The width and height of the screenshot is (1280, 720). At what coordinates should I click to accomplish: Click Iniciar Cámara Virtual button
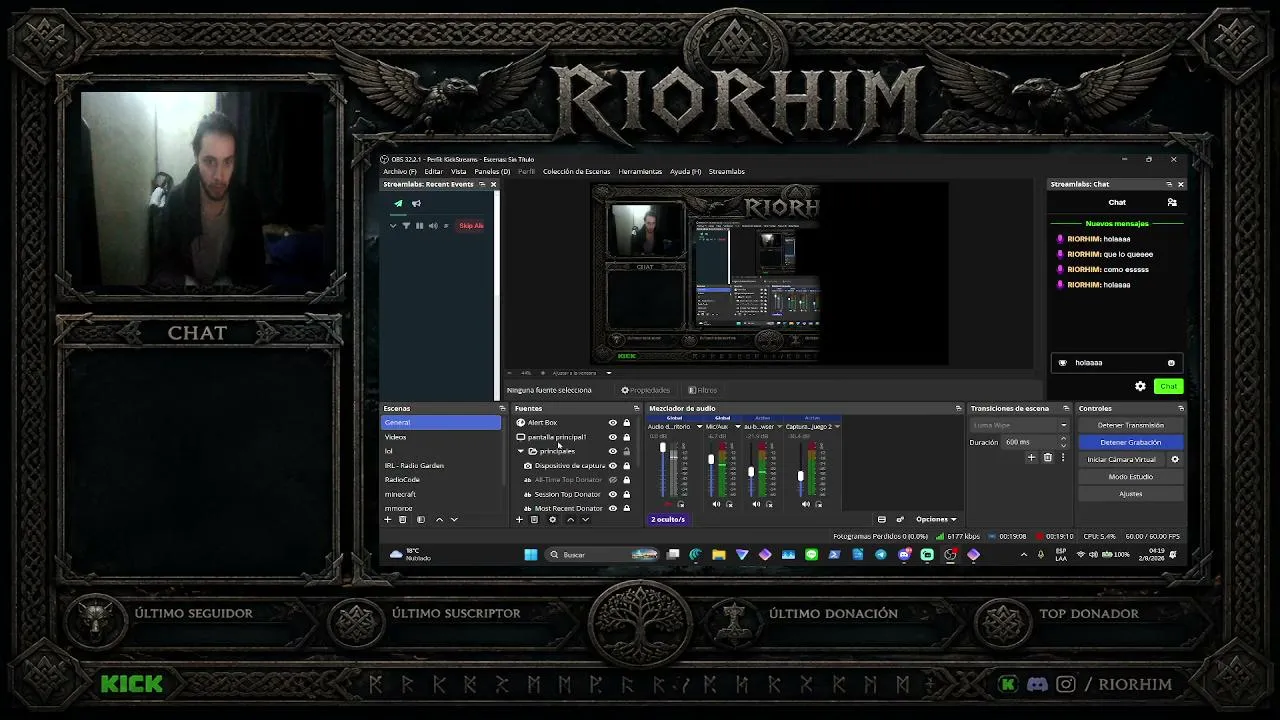[1122, 460]
